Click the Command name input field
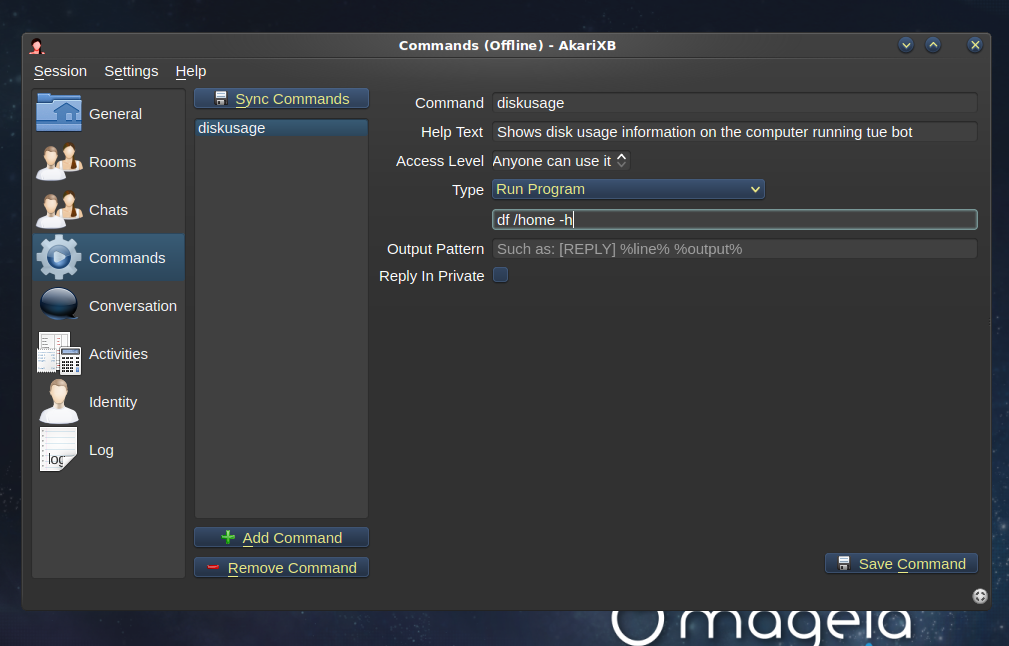The width and height of the screenshot is (1009, 646). [735, 103]
